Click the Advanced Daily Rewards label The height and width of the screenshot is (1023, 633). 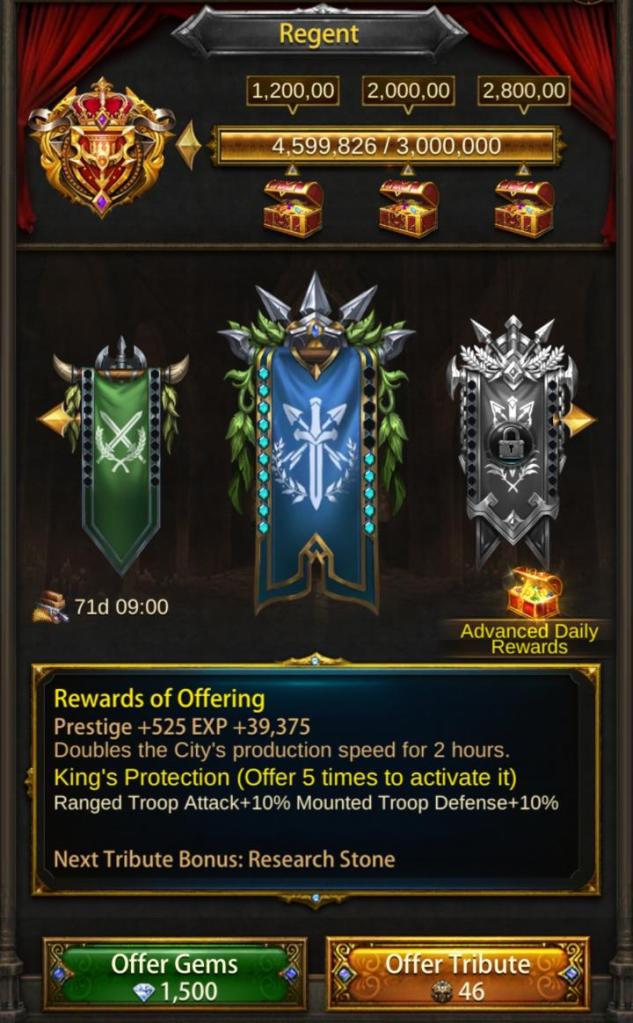tap(529, 639)
